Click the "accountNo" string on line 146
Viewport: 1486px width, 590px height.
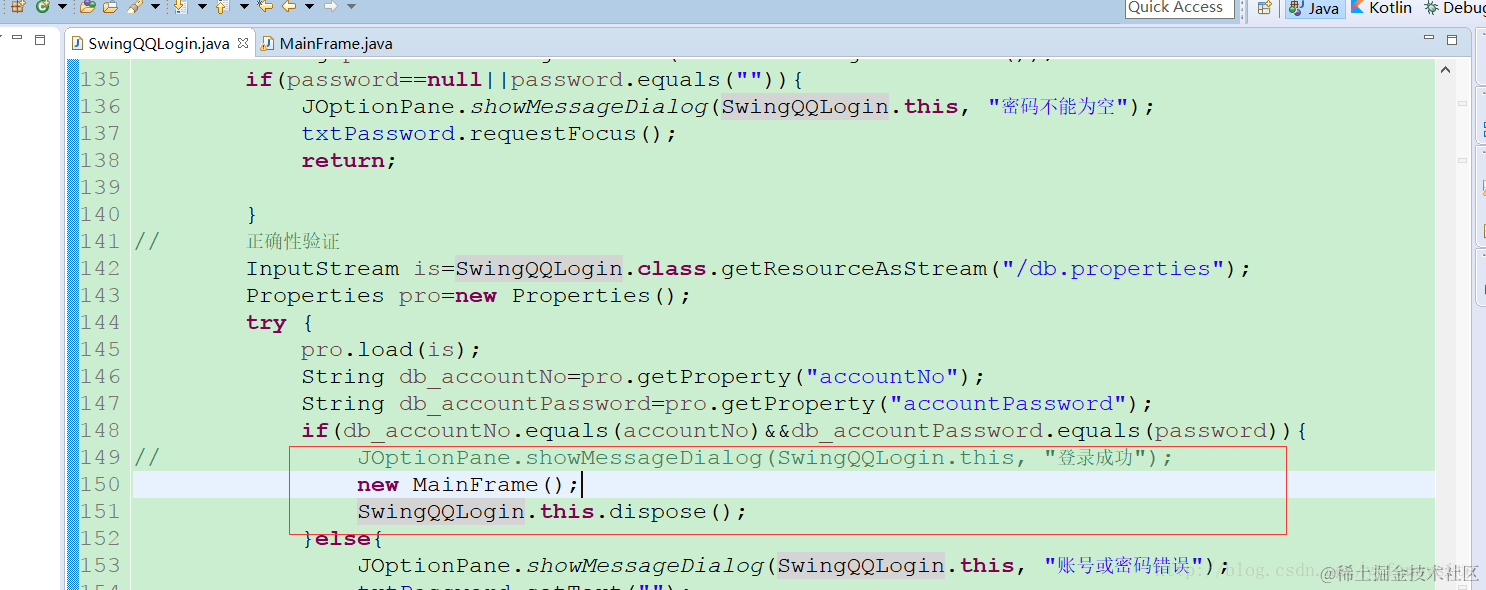[883, 376]
